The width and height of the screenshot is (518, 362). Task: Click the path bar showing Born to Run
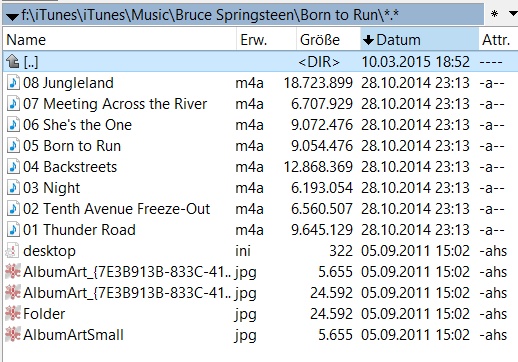point(243,15)
